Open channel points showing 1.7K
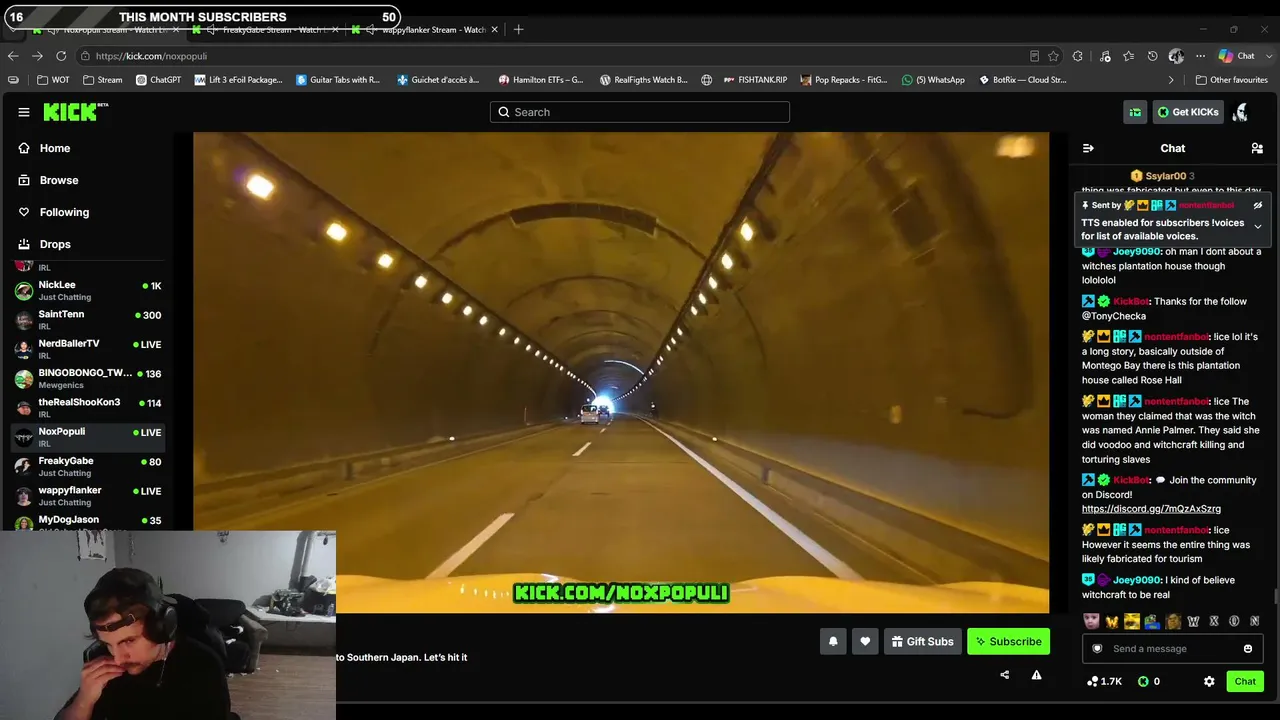Screen dimensions: 1280x720 click(x=1105, y=681)
